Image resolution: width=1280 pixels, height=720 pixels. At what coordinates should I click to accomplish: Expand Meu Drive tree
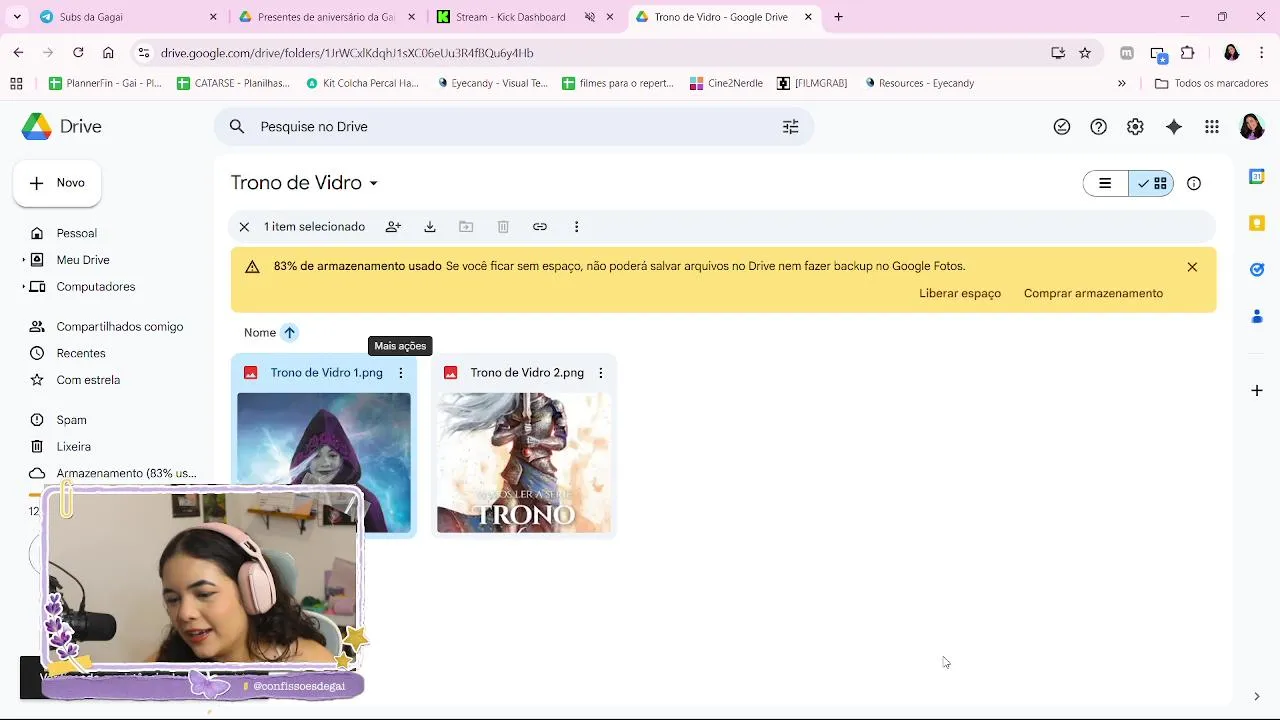(24, 260)
